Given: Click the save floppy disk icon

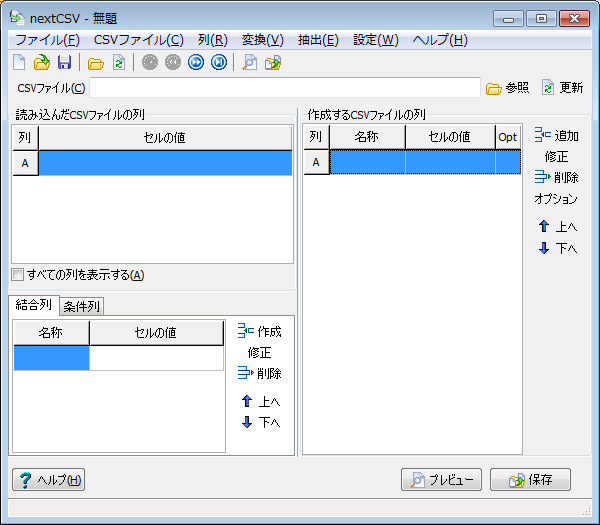Looking at the screenshot, I should click(63, 63).
